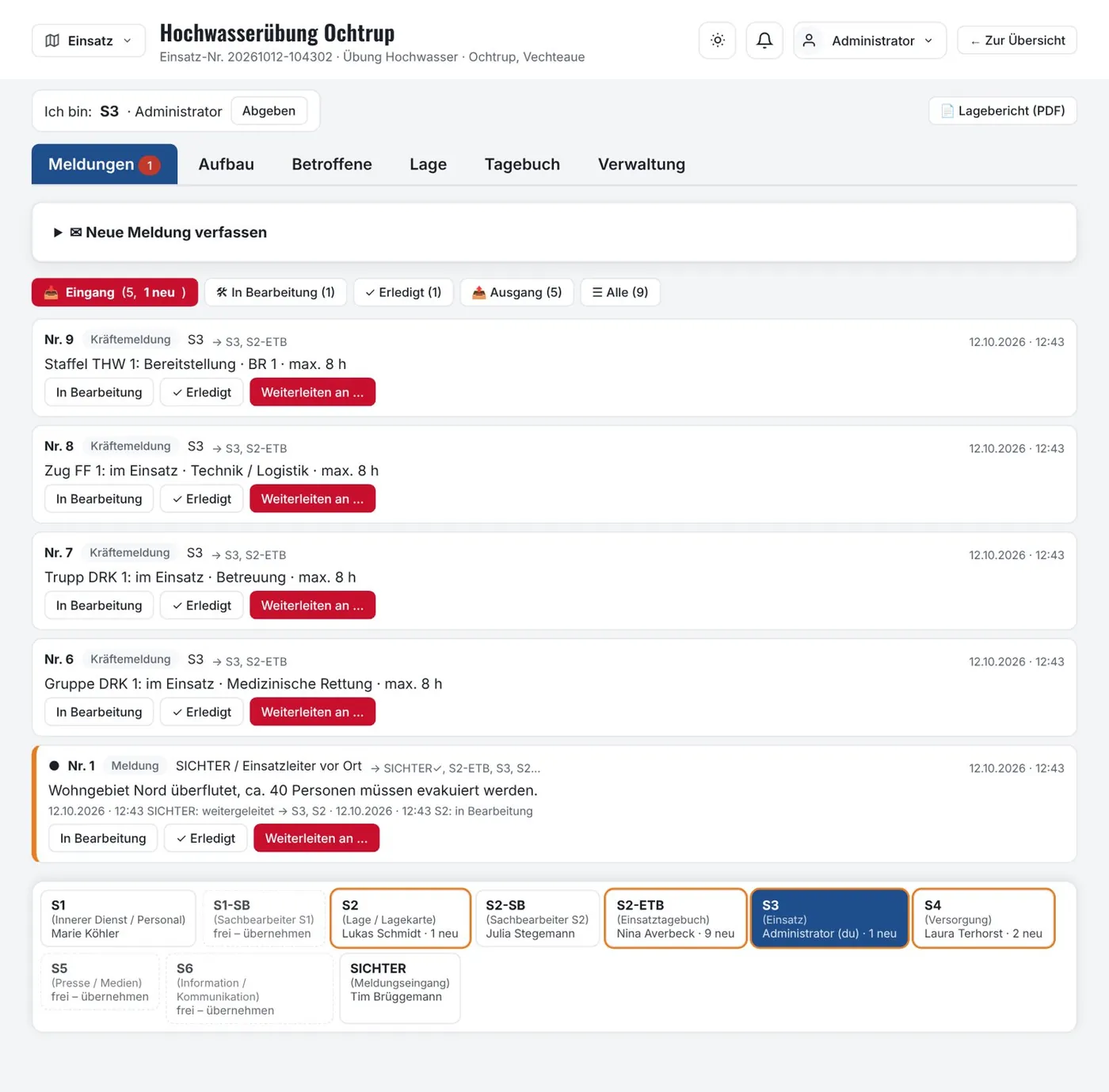Select the S2-ETB Einsatztagebuch card
This screenshot has height=1092, width=1109.
[676, 919]
